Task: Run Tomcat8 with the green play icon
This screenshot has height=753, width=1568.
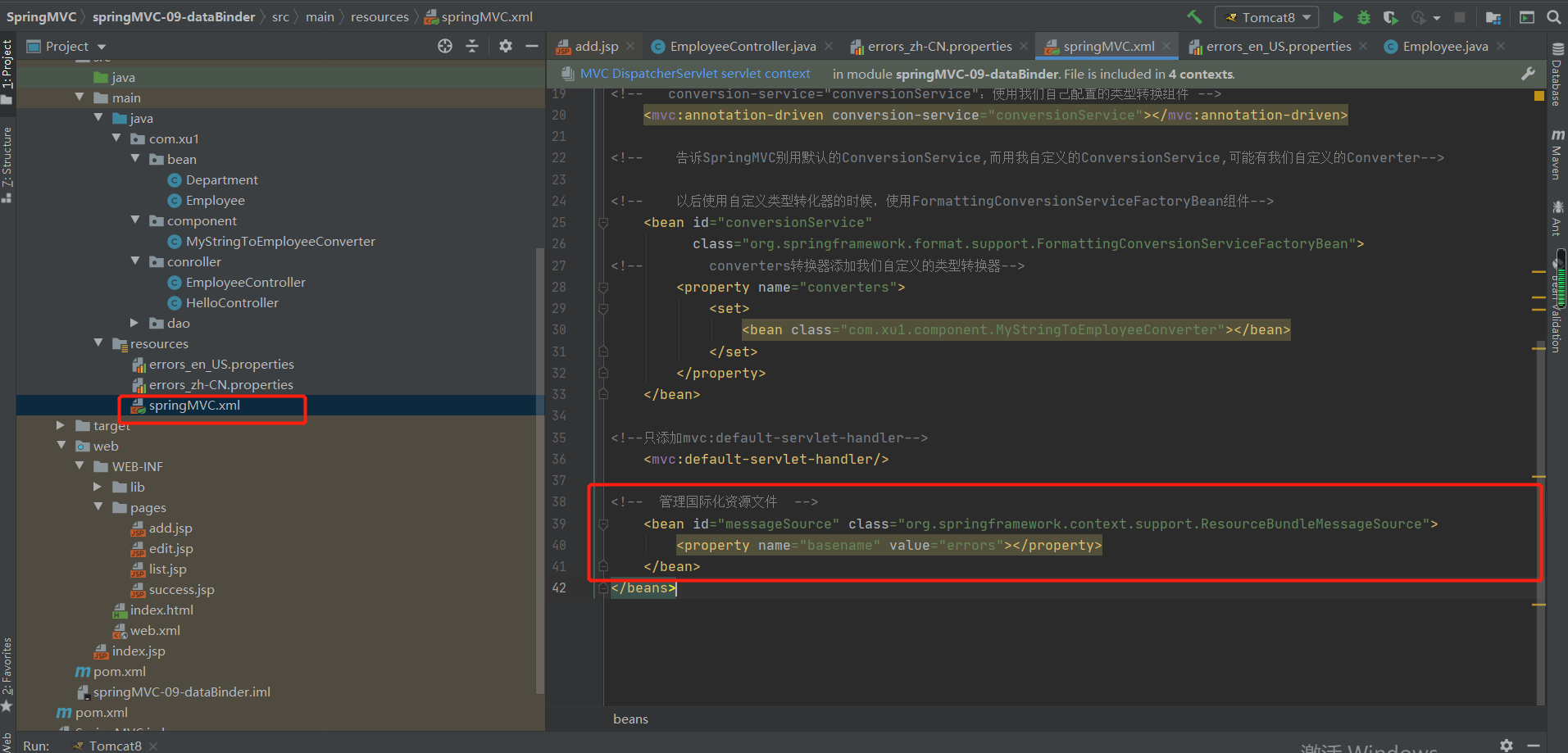Action: pyautogui.click(x=1338, y=17)
